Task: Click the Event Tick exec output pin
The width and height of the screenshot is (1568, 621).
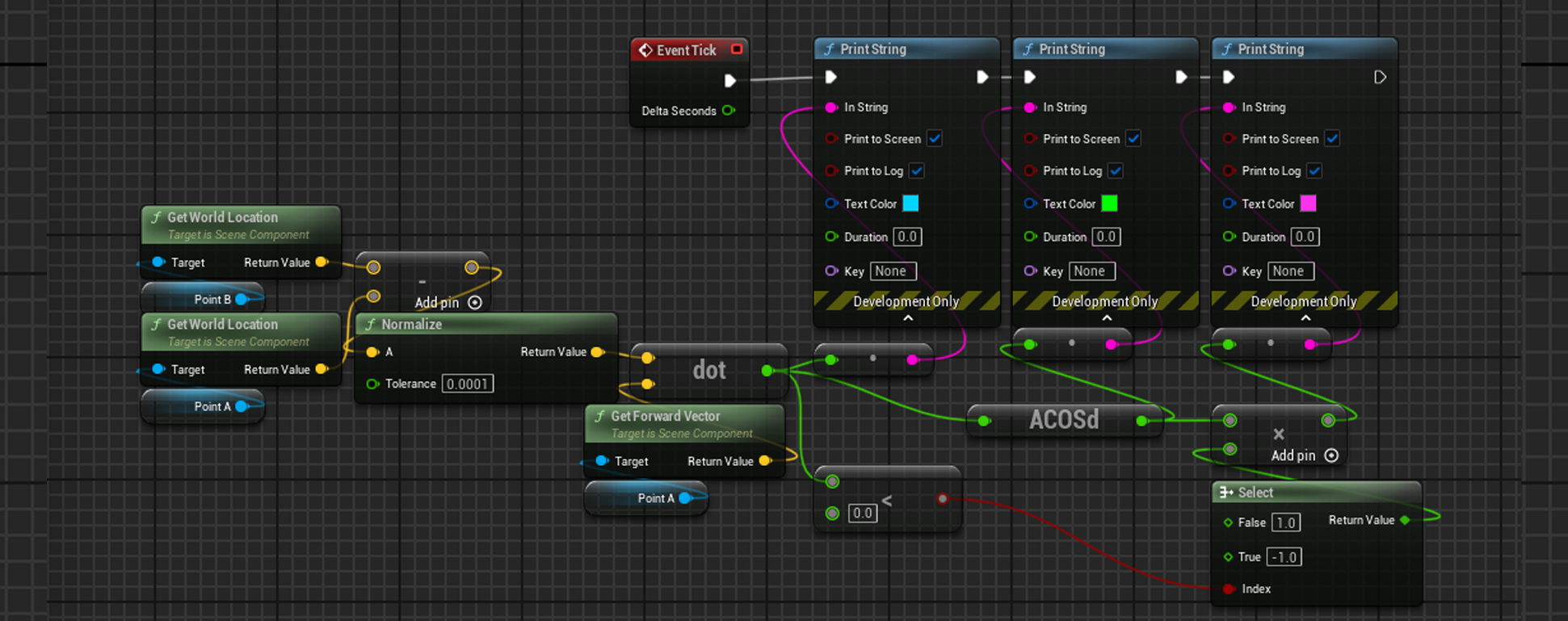Action: click(x=729, y=80)
